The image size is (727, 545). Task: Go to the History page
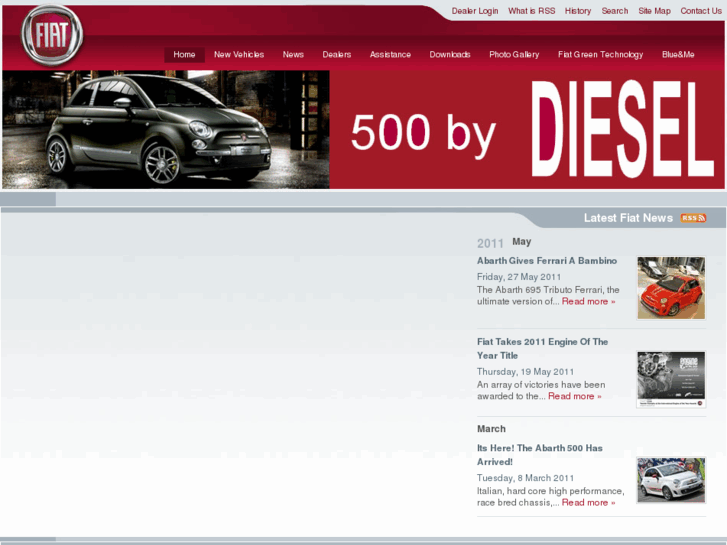(578, 11)
